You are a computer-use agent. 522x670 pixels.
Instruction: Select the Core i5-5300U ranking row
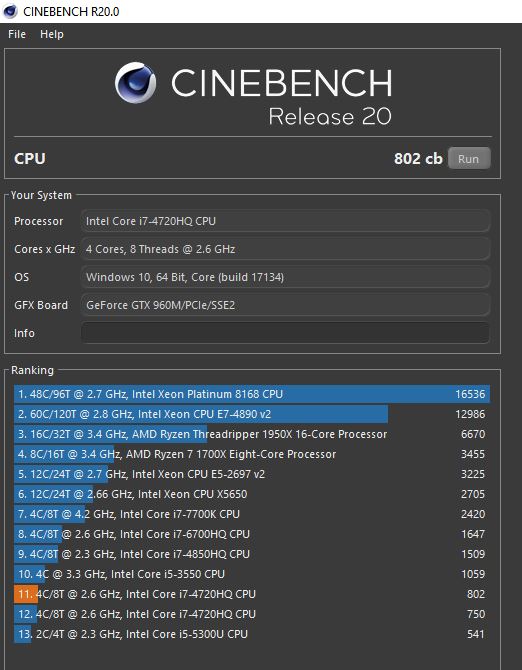252,634
